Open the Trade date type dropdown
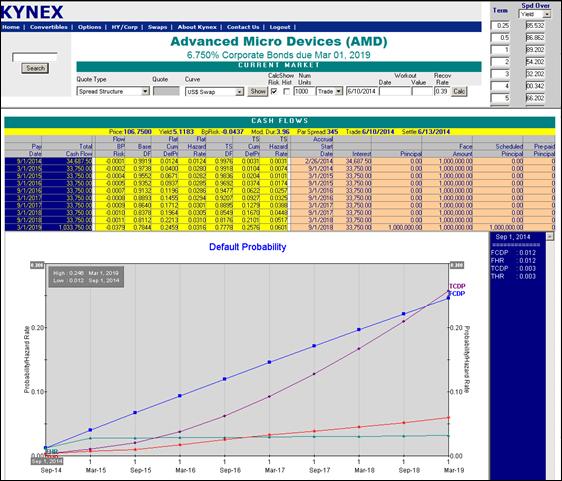562x481 pixels. coord(330,91)
